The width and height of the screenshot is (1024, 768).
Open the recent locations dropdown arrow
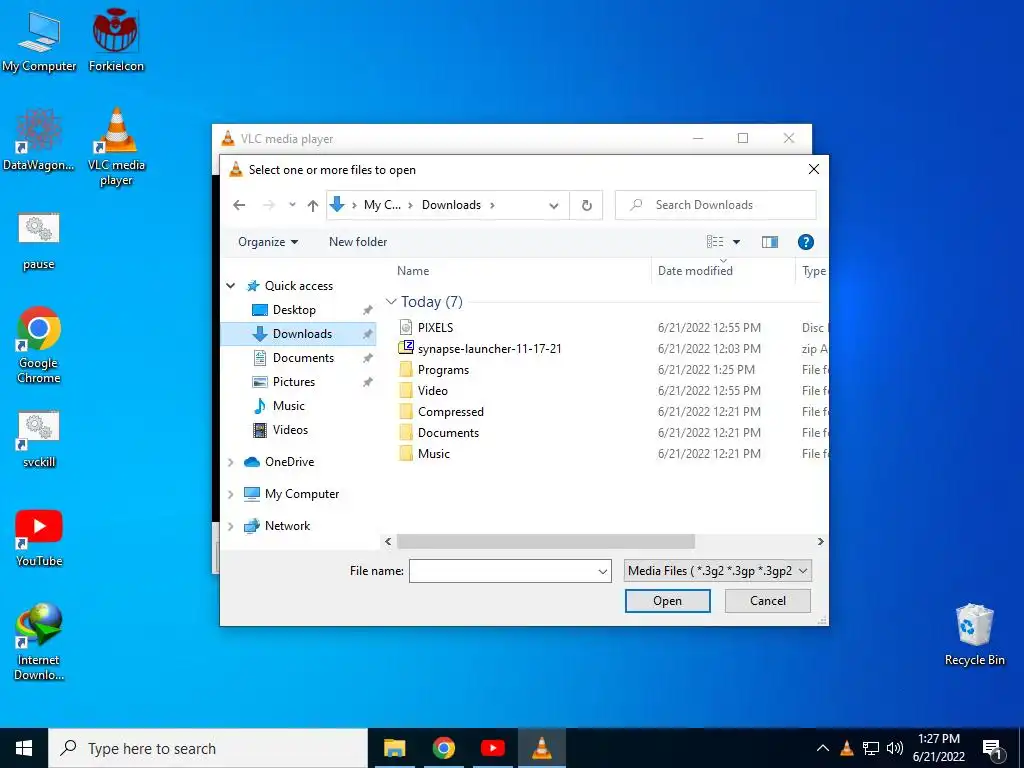pos(292,205)
